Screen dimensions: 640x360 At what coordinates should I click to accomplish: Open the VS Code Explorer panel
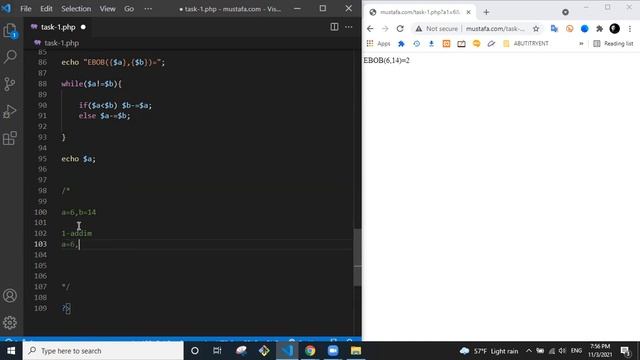click(x=10, y=31)
